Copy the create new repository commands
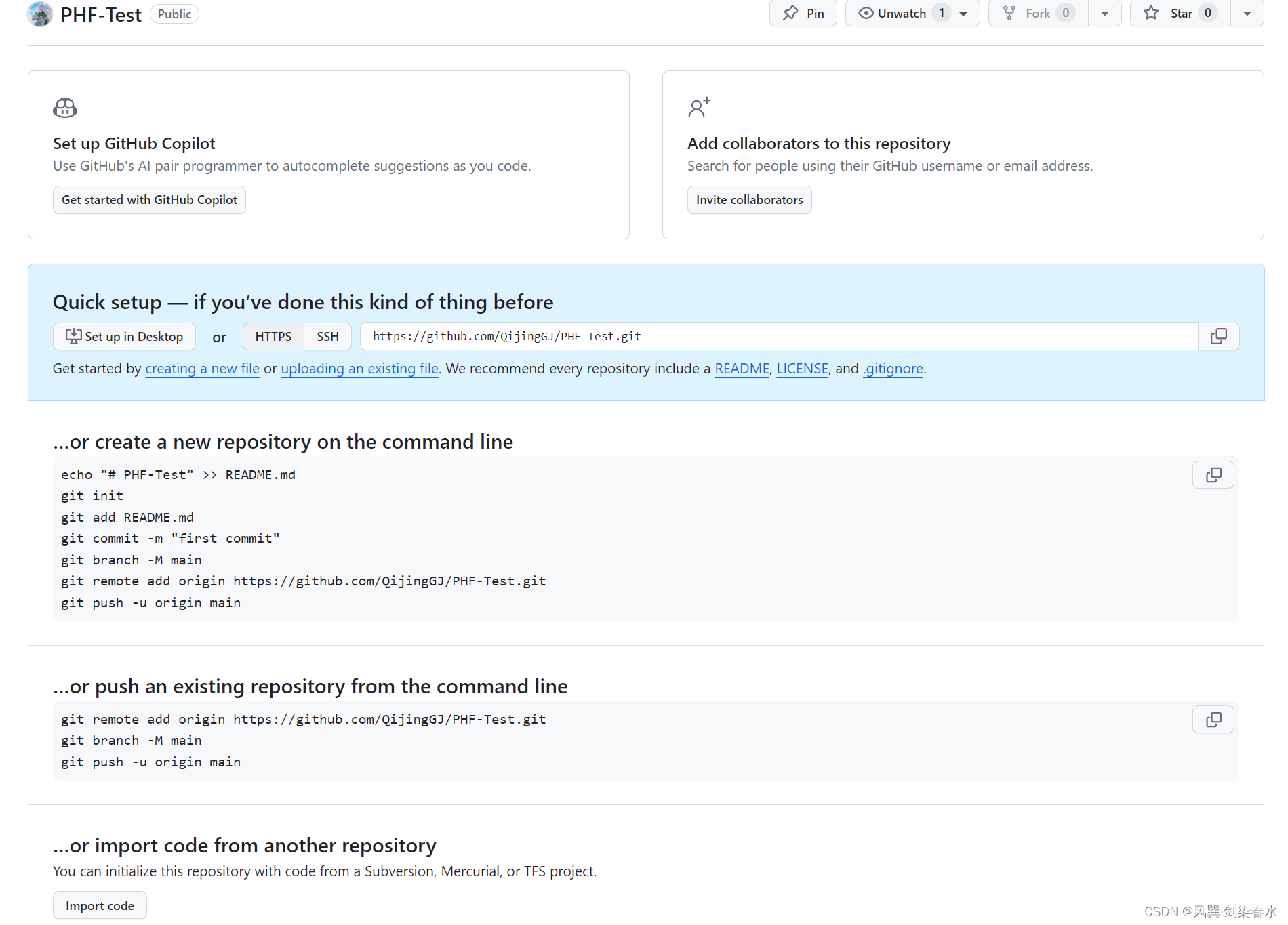The image size is (1288, 925). [x=1213, y=475]
